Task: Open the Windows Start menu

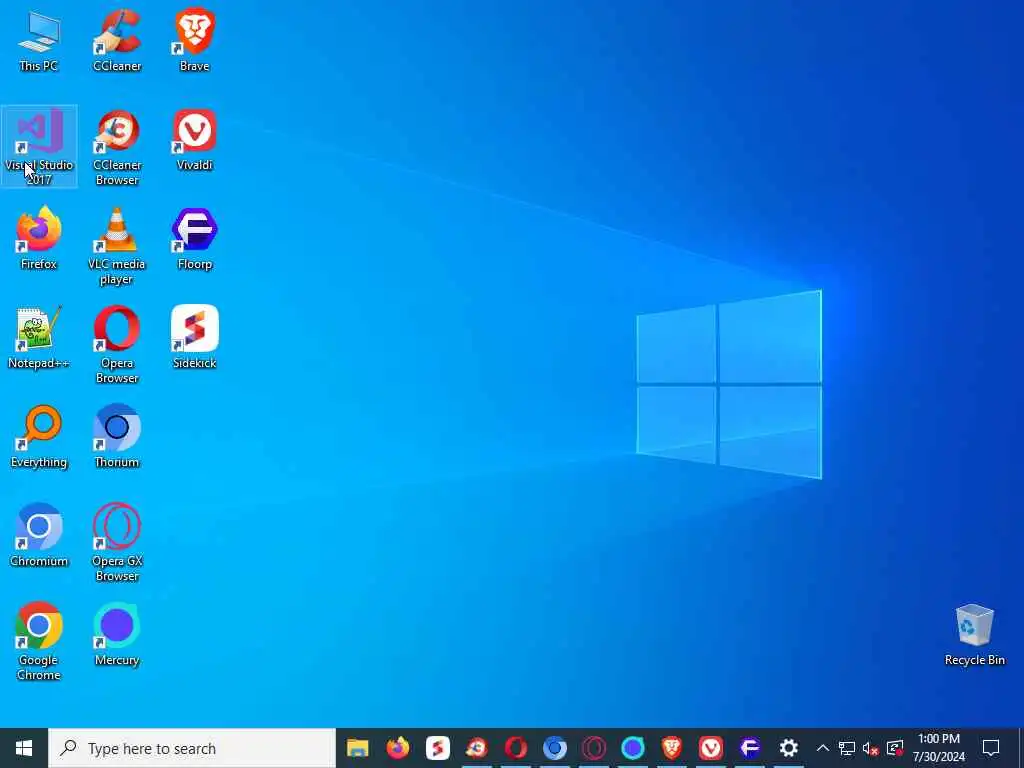Action: (x=24, y=748)
